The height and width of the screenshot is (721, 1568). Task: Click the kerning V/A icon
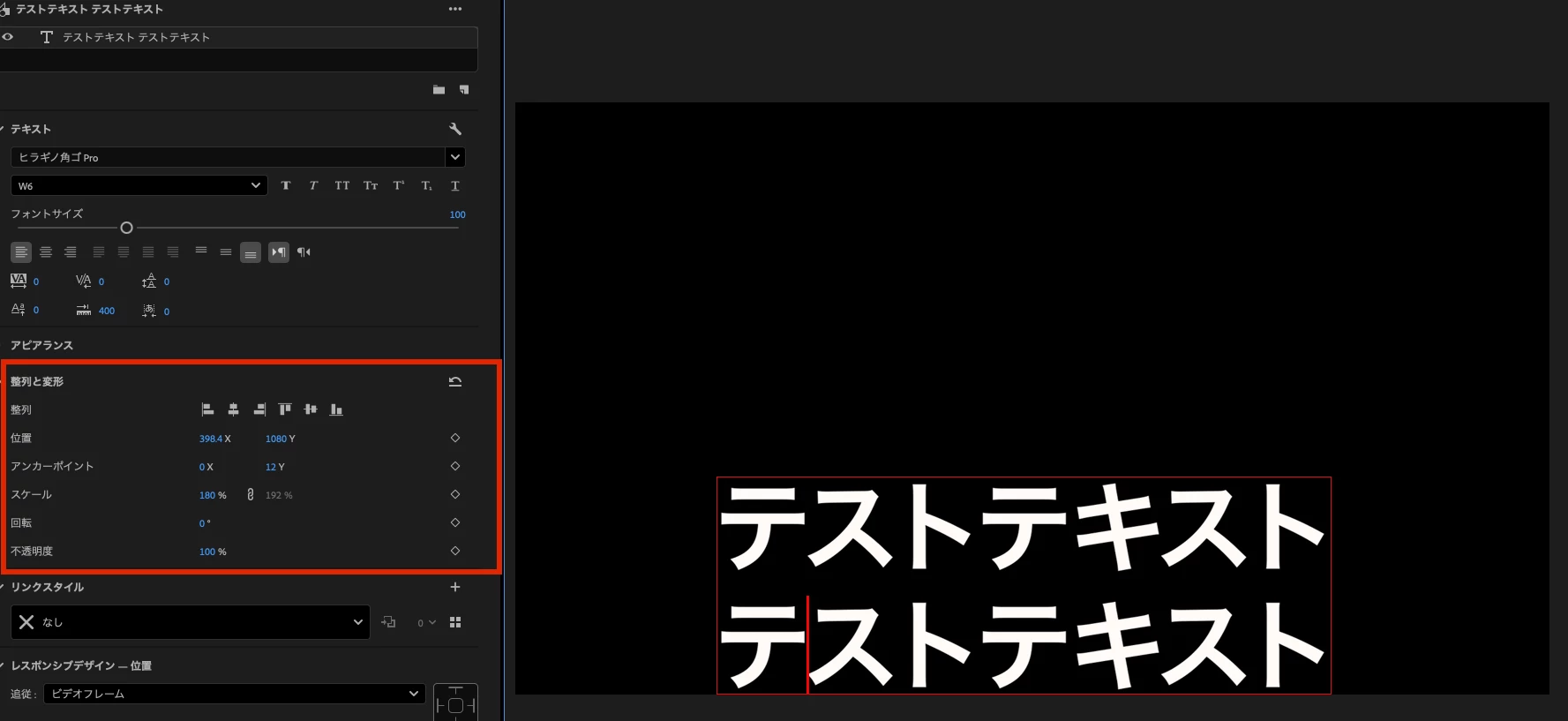(x=84, y=281)
